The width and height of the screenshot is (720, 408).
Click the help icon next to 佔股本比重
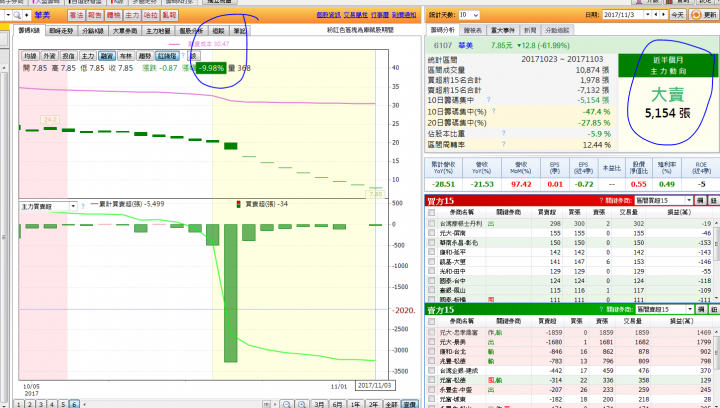(x=503, y=133)
